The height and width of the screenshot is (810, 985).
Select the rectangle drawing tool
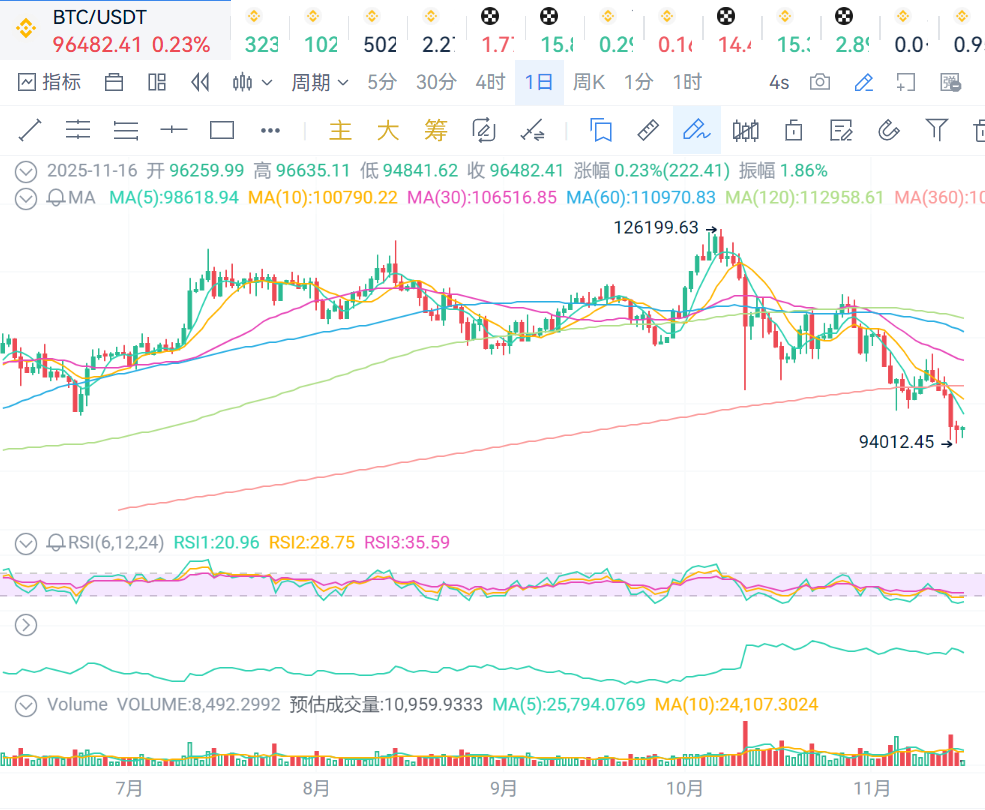pos(222,129)
